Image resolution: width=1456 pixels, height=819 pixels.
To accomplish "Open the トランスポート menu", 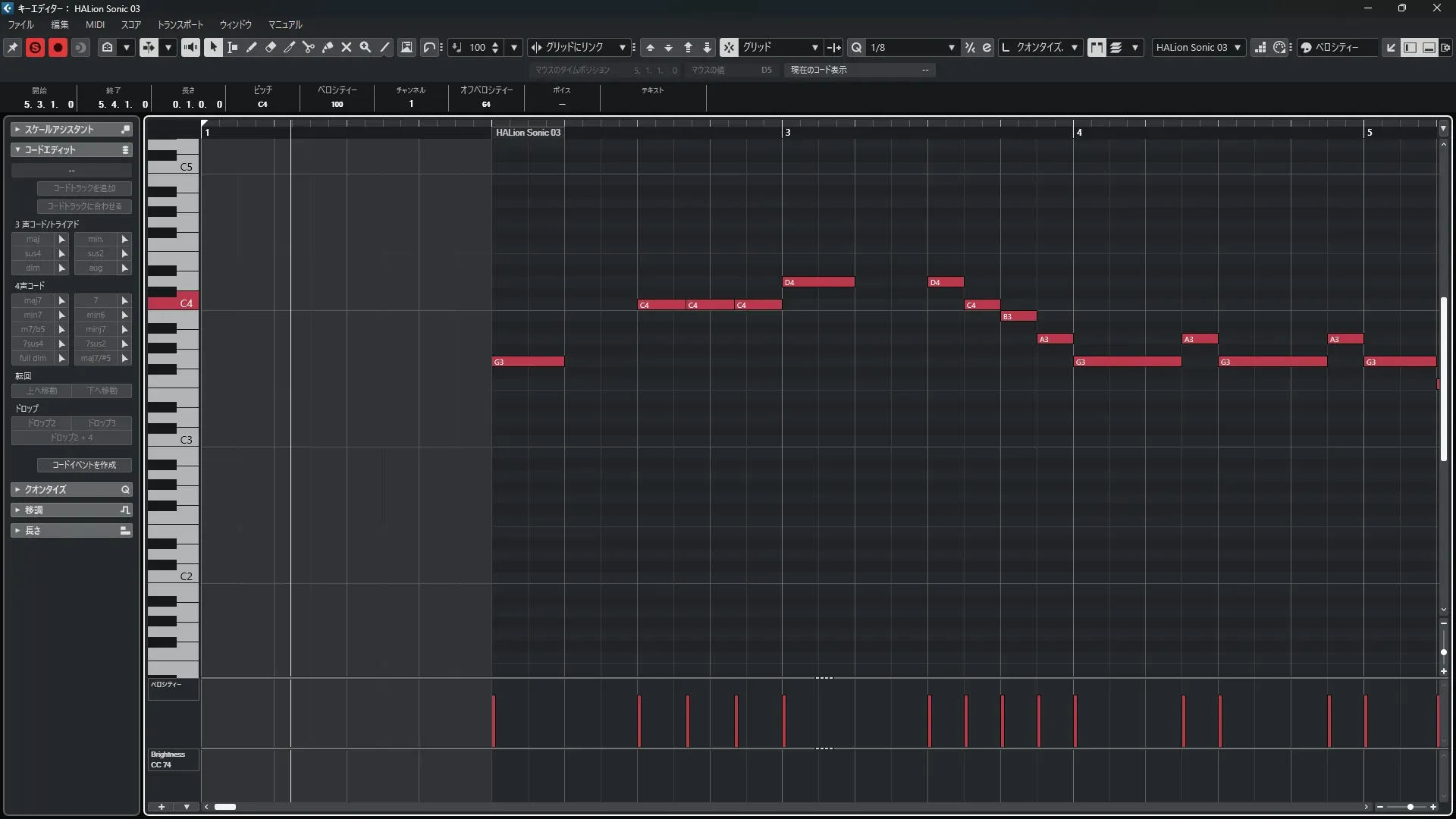I will pyautogui.click(x=180, y=24).
